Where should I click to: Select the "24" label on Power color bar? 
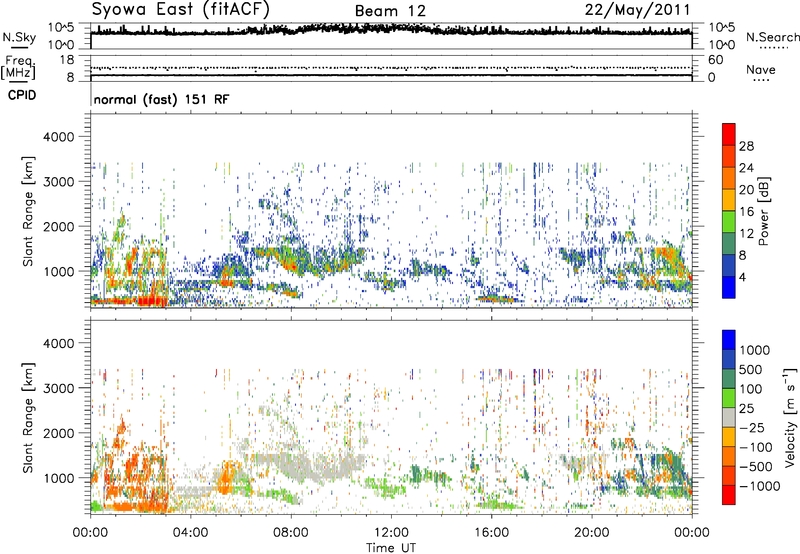pyautogui.click(x=746, y=168)
